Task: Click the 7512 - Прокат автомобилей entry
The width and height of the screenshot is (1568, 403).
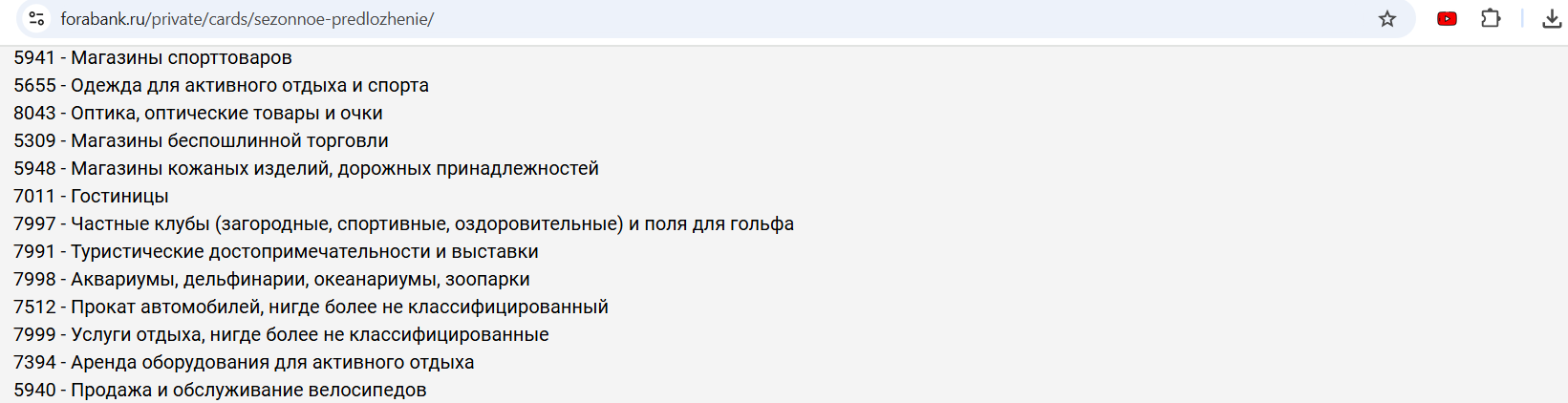Action: [311, 308]
